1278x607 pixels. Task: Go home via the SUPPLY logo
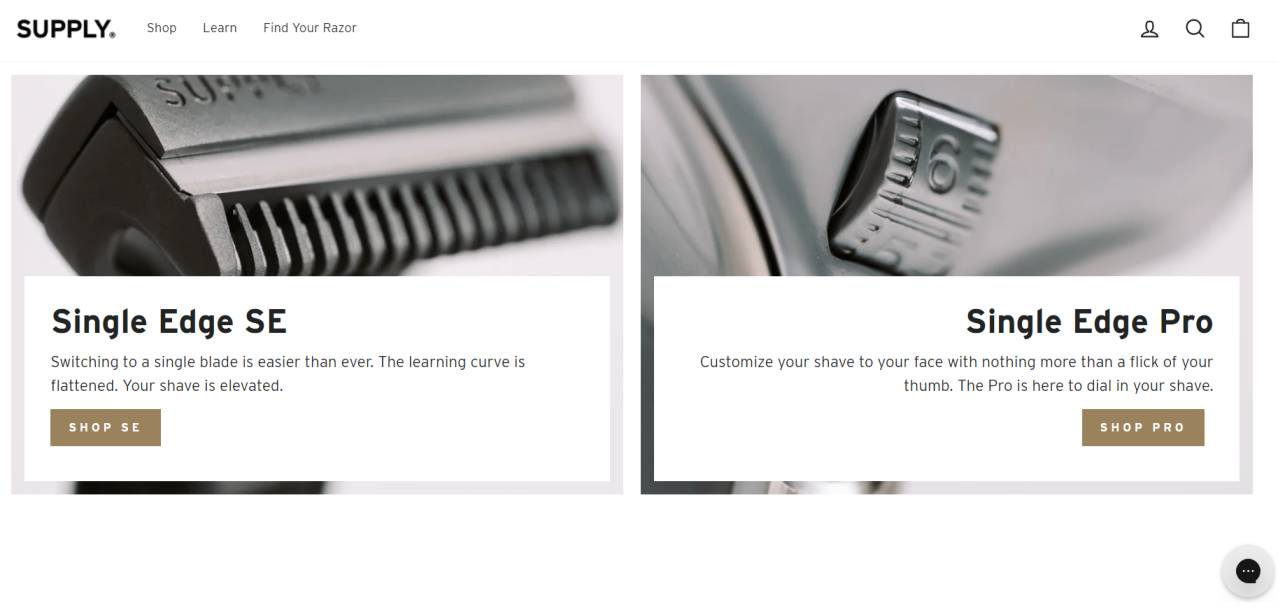click(x=66, y=29)
